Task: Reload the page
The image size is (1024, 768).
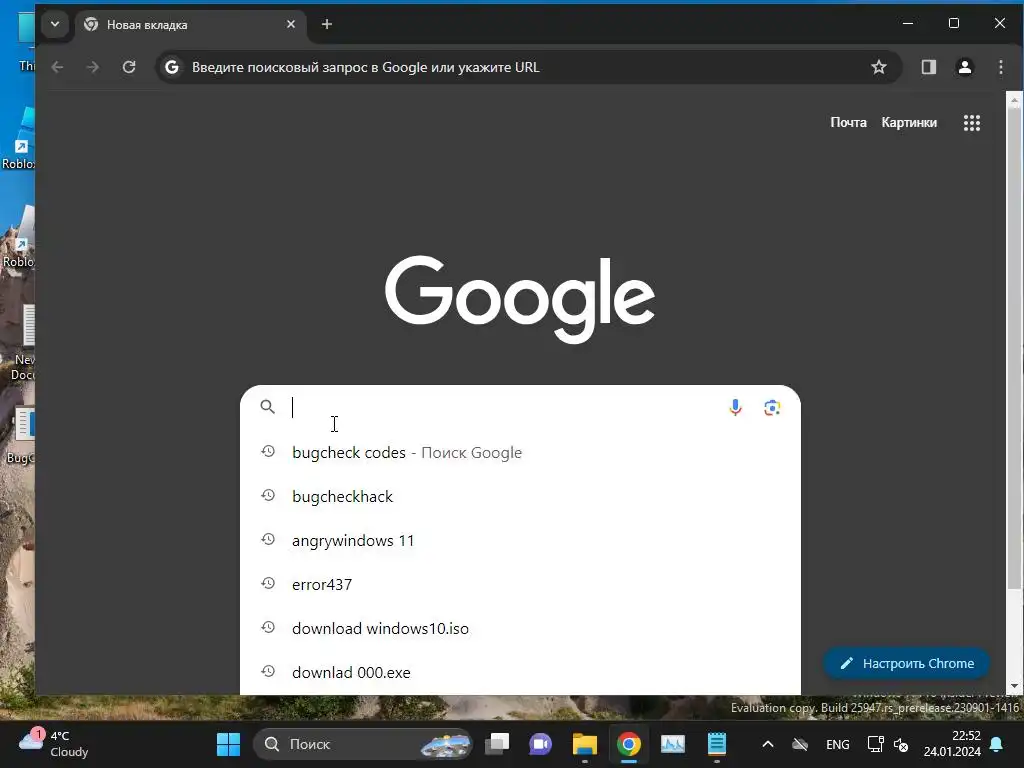Action: click(x=129, y=67)
